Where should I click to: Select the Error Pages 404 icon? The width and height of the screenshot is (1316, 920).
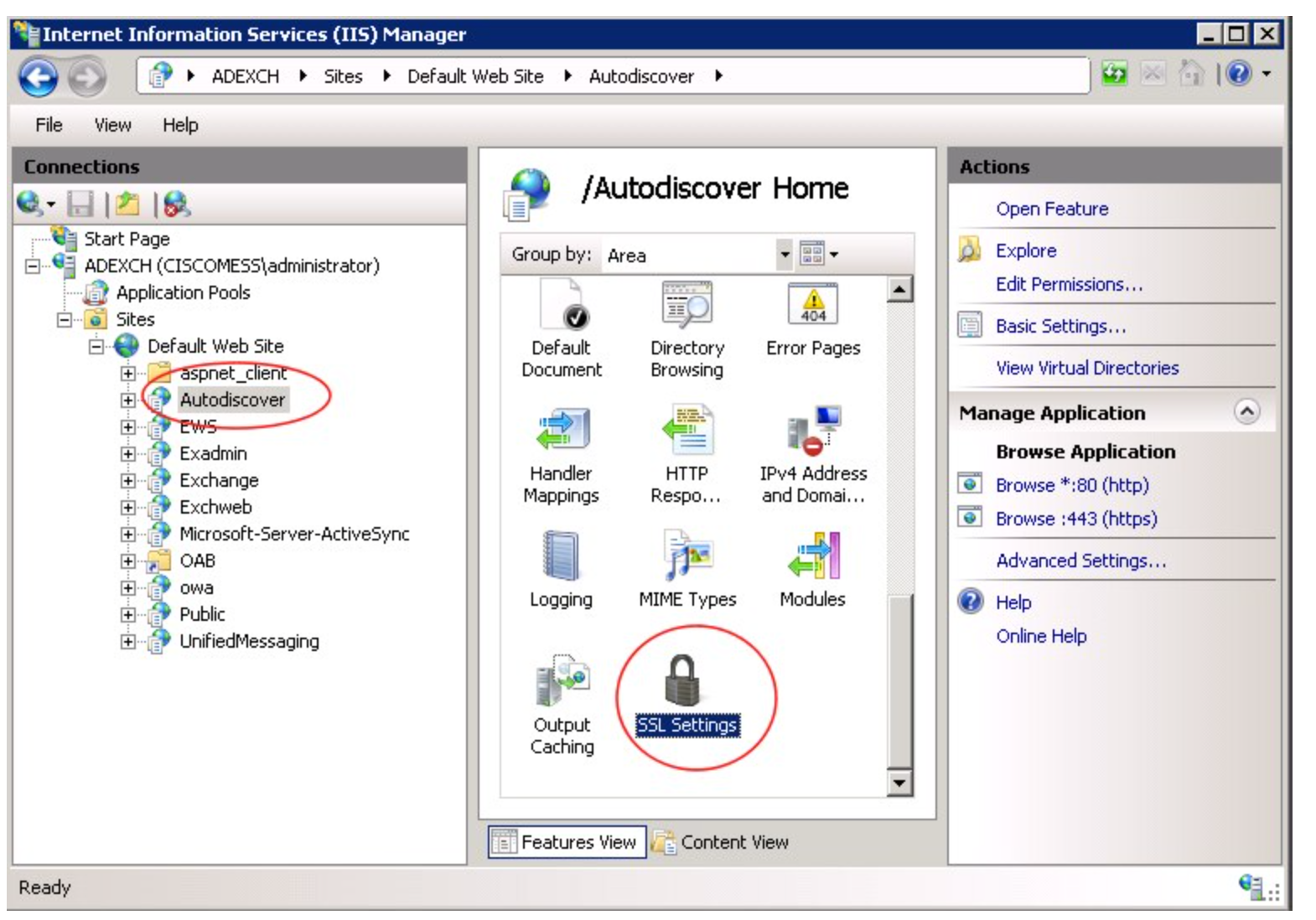click(x=812, y=306)
